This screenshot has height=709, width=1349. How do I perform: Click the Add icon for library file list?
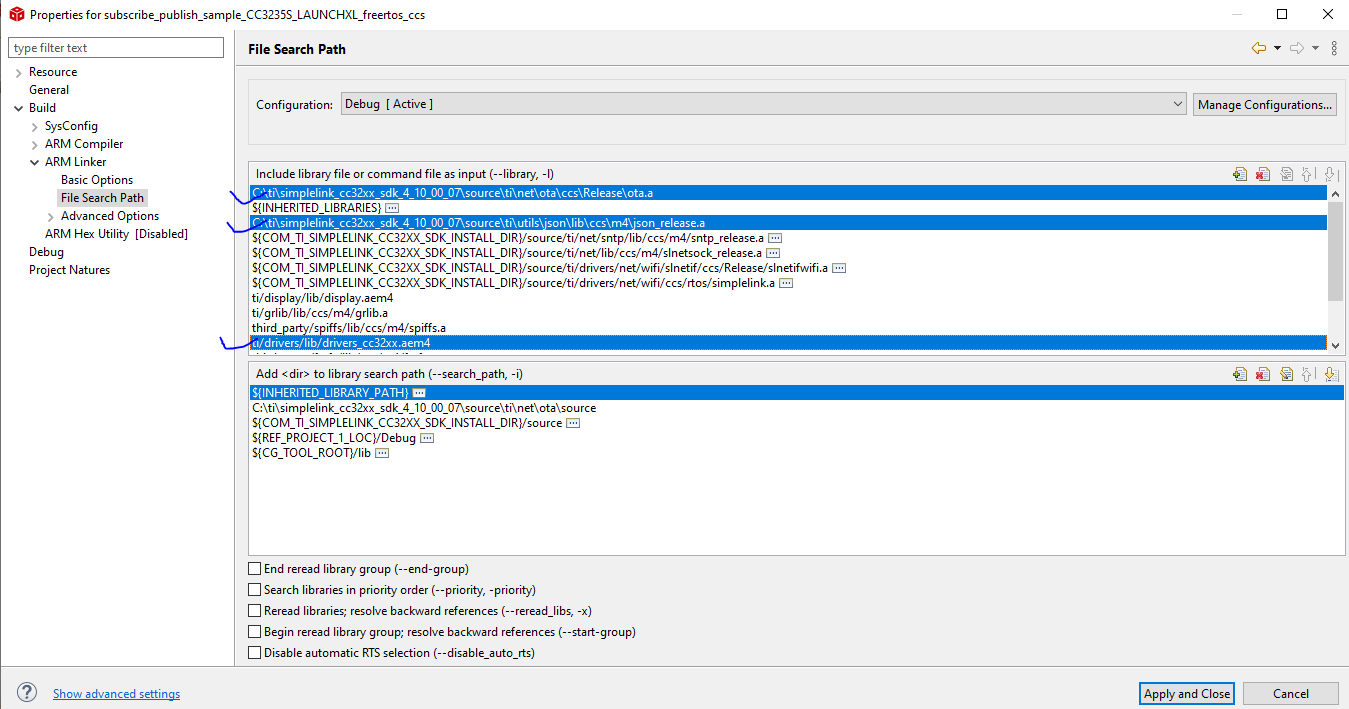pos(1240,175)
